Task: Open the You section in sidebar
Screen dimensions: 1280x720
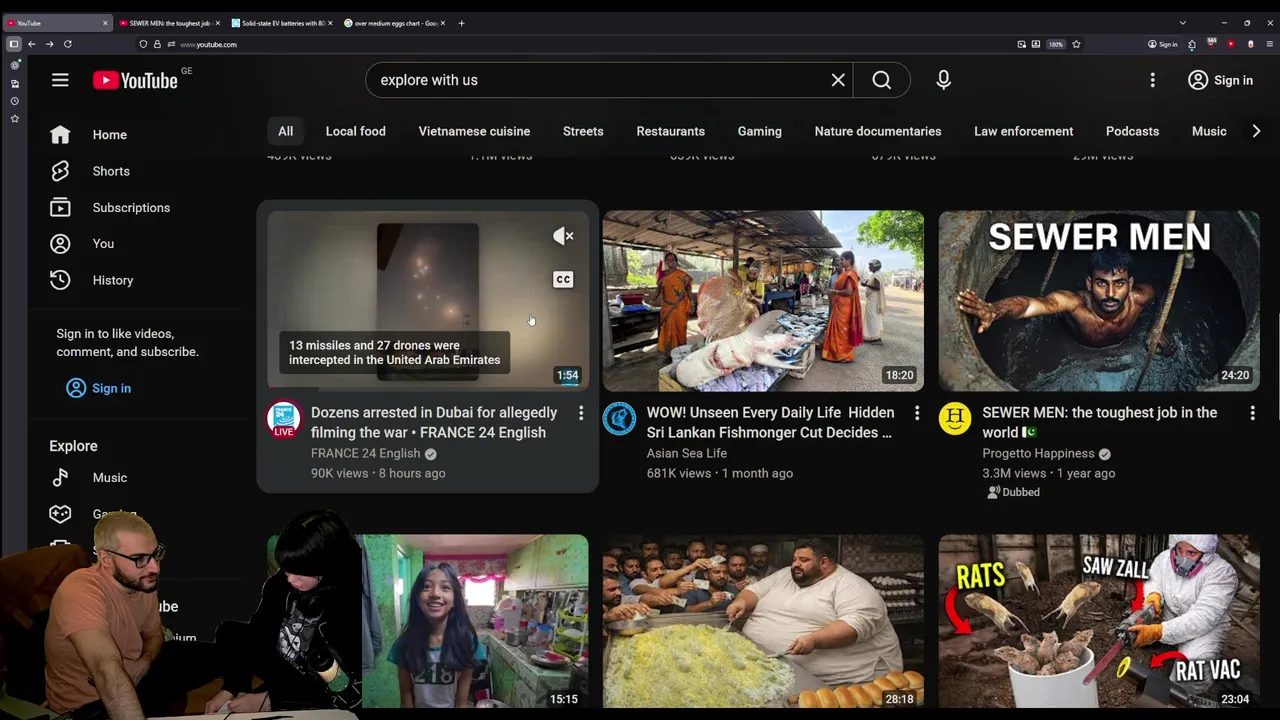Action: point(103,244)
